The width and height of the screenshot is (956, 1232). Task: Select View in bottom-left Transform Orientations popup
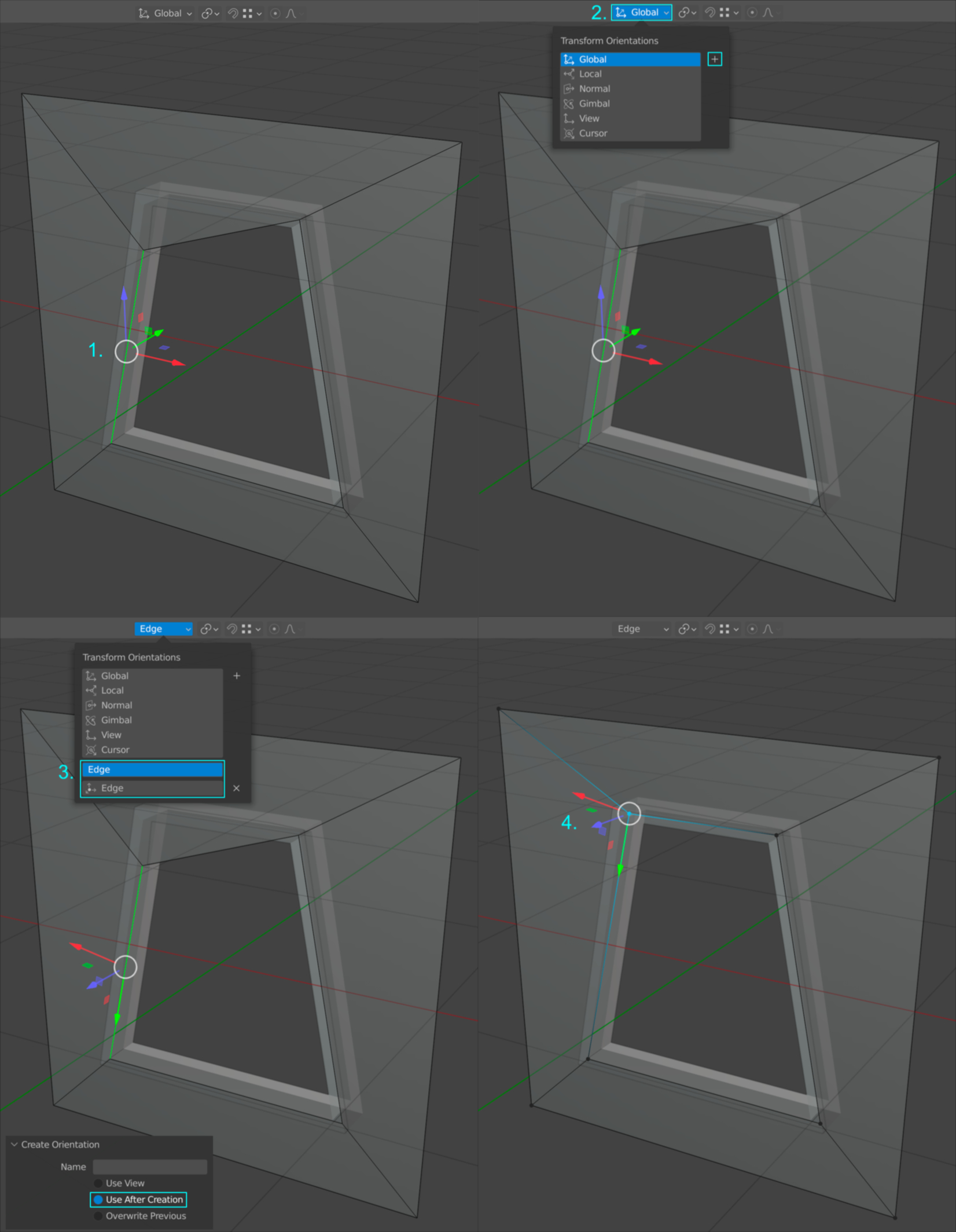(153, 735)
